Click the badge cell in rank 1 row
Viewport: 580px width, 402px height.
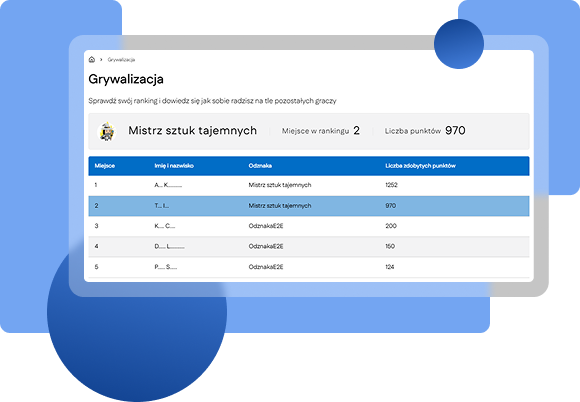pos(280,185)
